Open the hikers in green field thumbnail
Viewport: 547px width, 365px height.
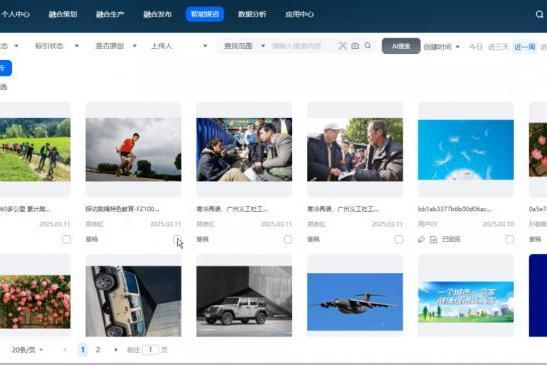(x=35, y=149)
